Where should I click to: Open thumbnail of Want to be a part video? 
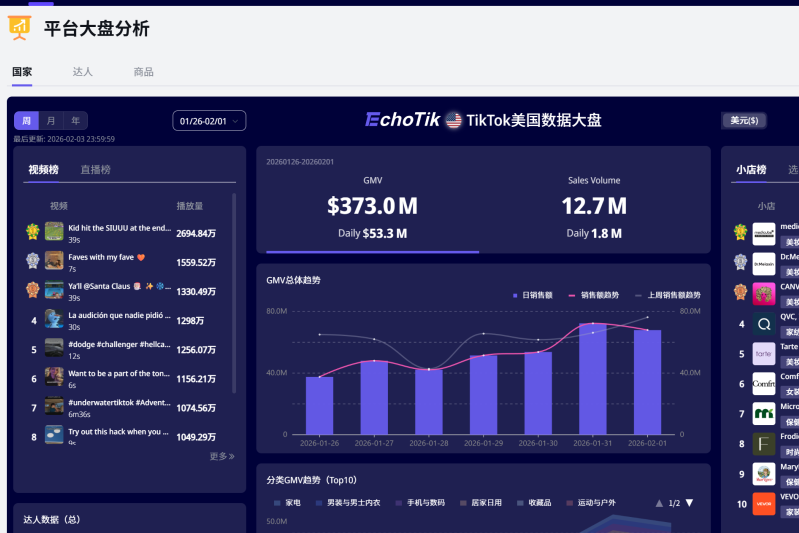pos(54,377)
